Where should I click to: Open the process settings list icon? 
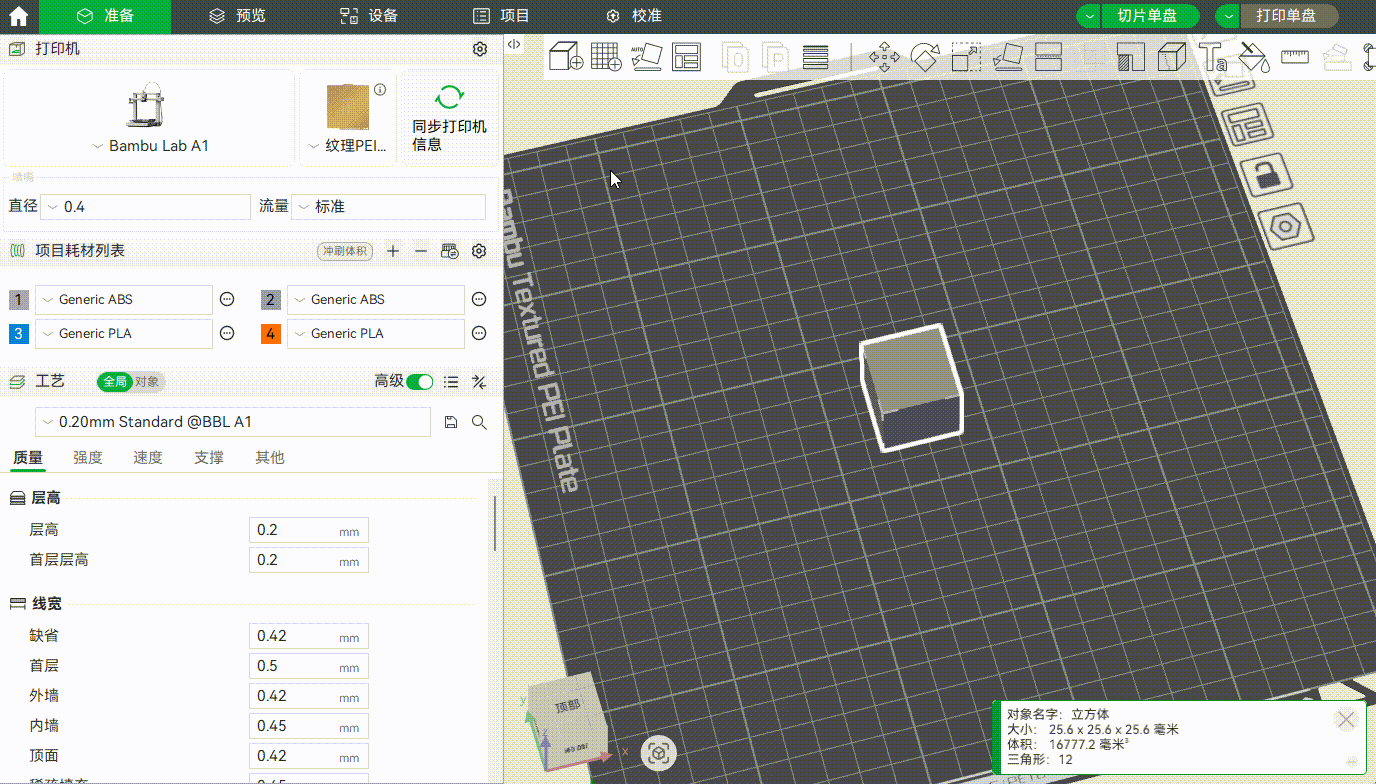[451, 381]
